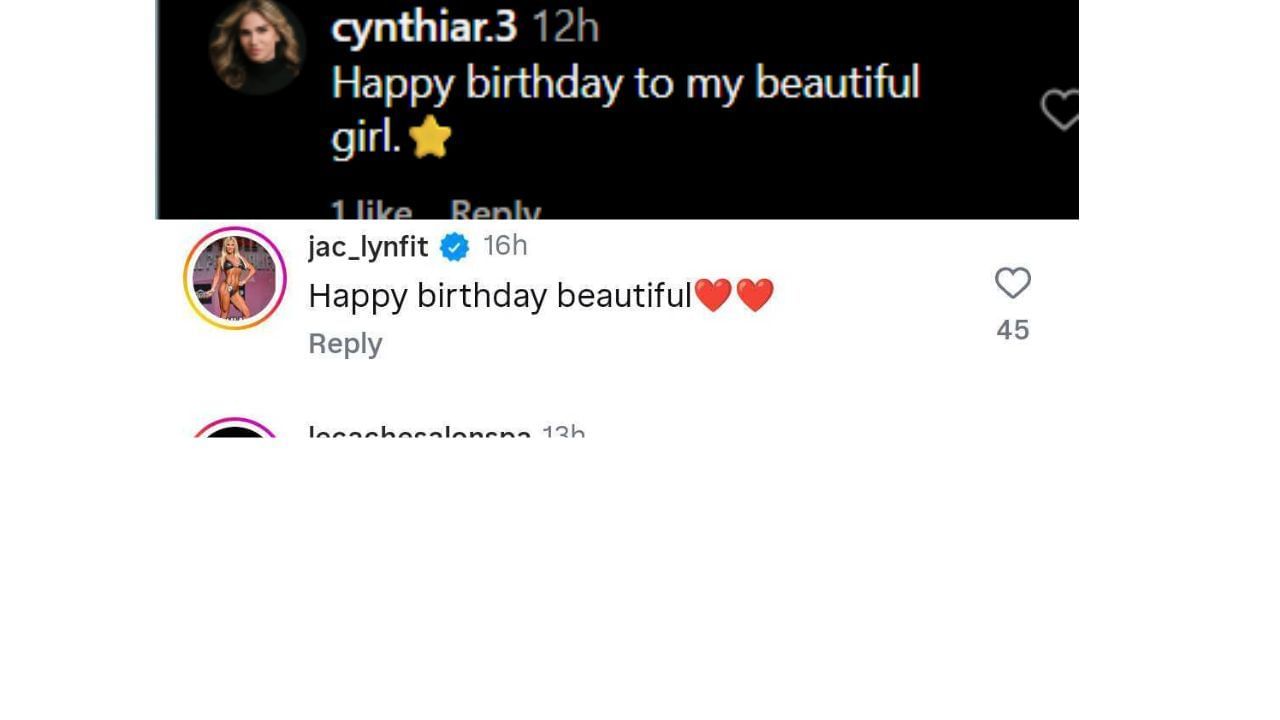Open jac_lynfit's profile via username
Viewport: 1280px width, 720px height.
[368, 246]
